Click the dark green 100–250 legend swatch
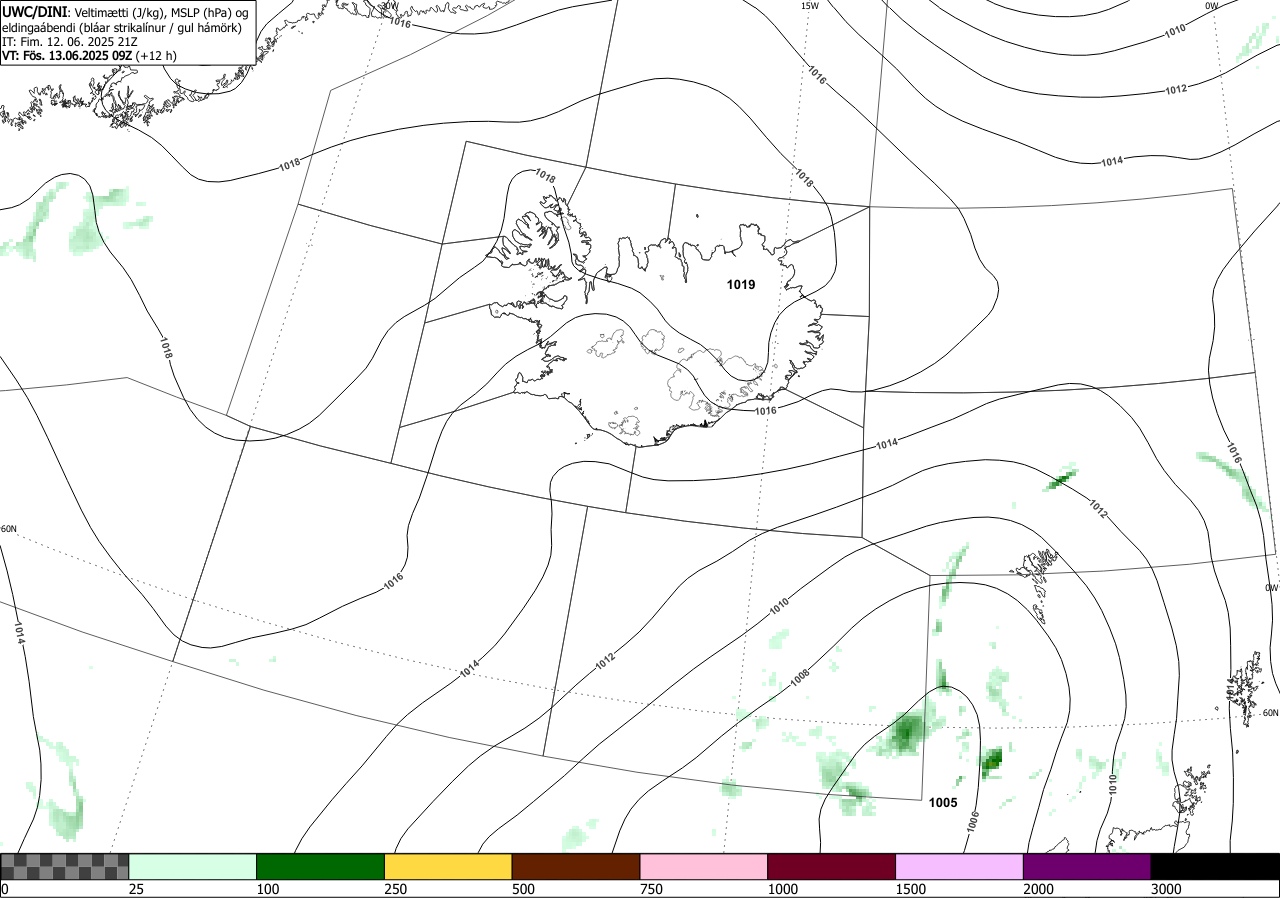The image size is (1280, 898). [321, 866]
